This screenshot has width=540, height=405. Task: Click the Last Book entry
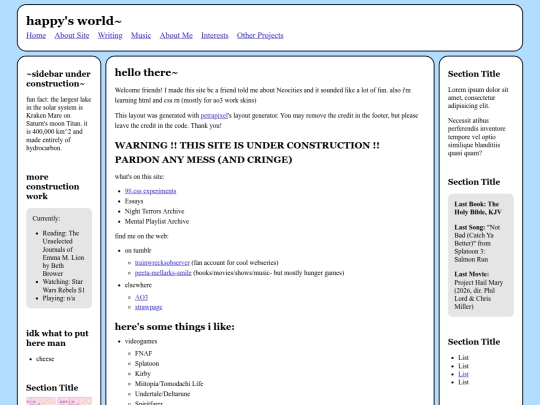478,208
